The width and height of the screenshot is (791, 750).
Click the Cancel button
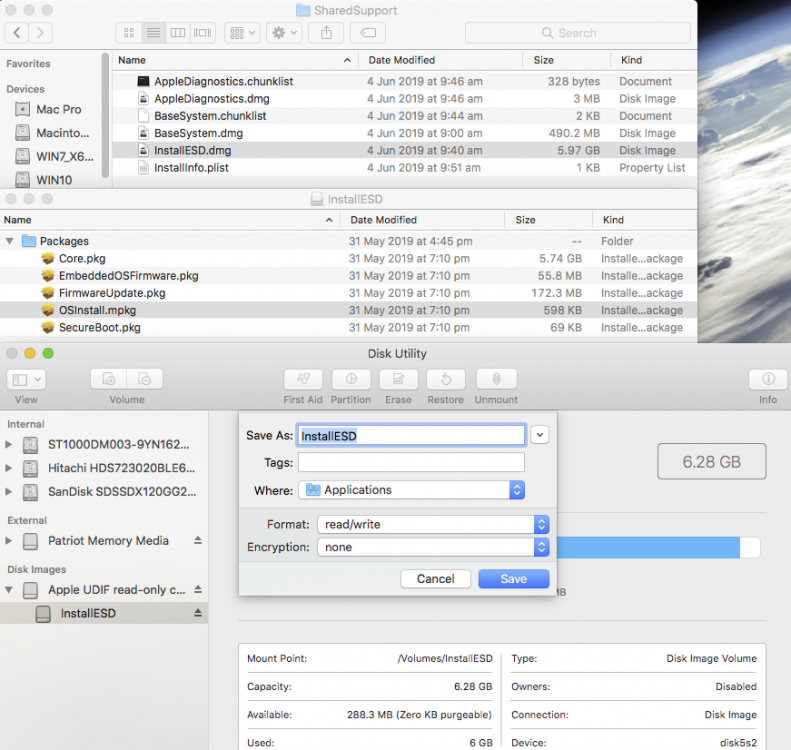435,579
